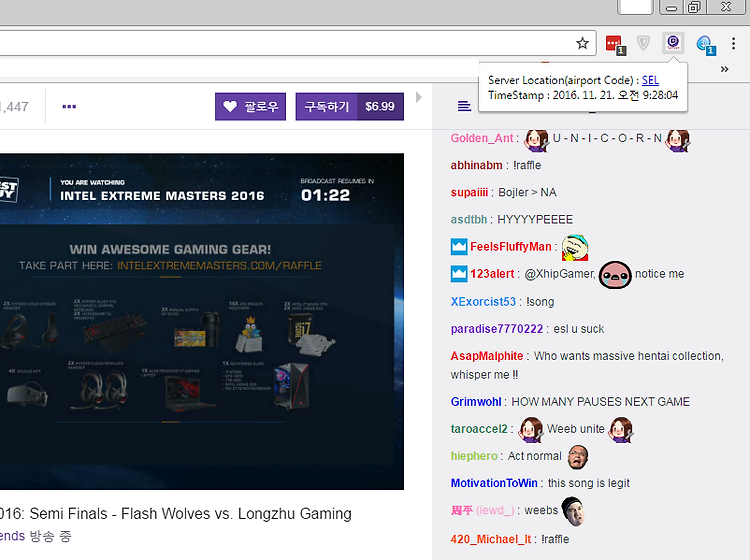
Task: Click the emote before 'Weeb unite'
Action: pos(531,429)
